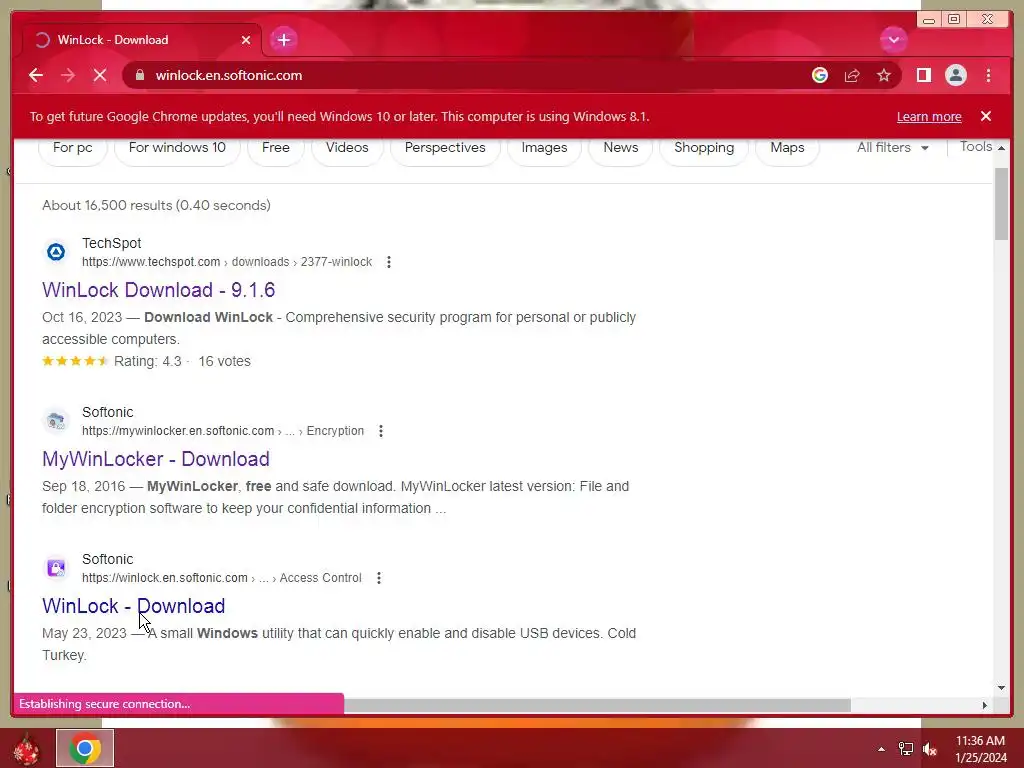Image resolution: width=1024 pixels, height=768 pixels.
Task: Expand the All filters dropdown
Action: (892, 148)
